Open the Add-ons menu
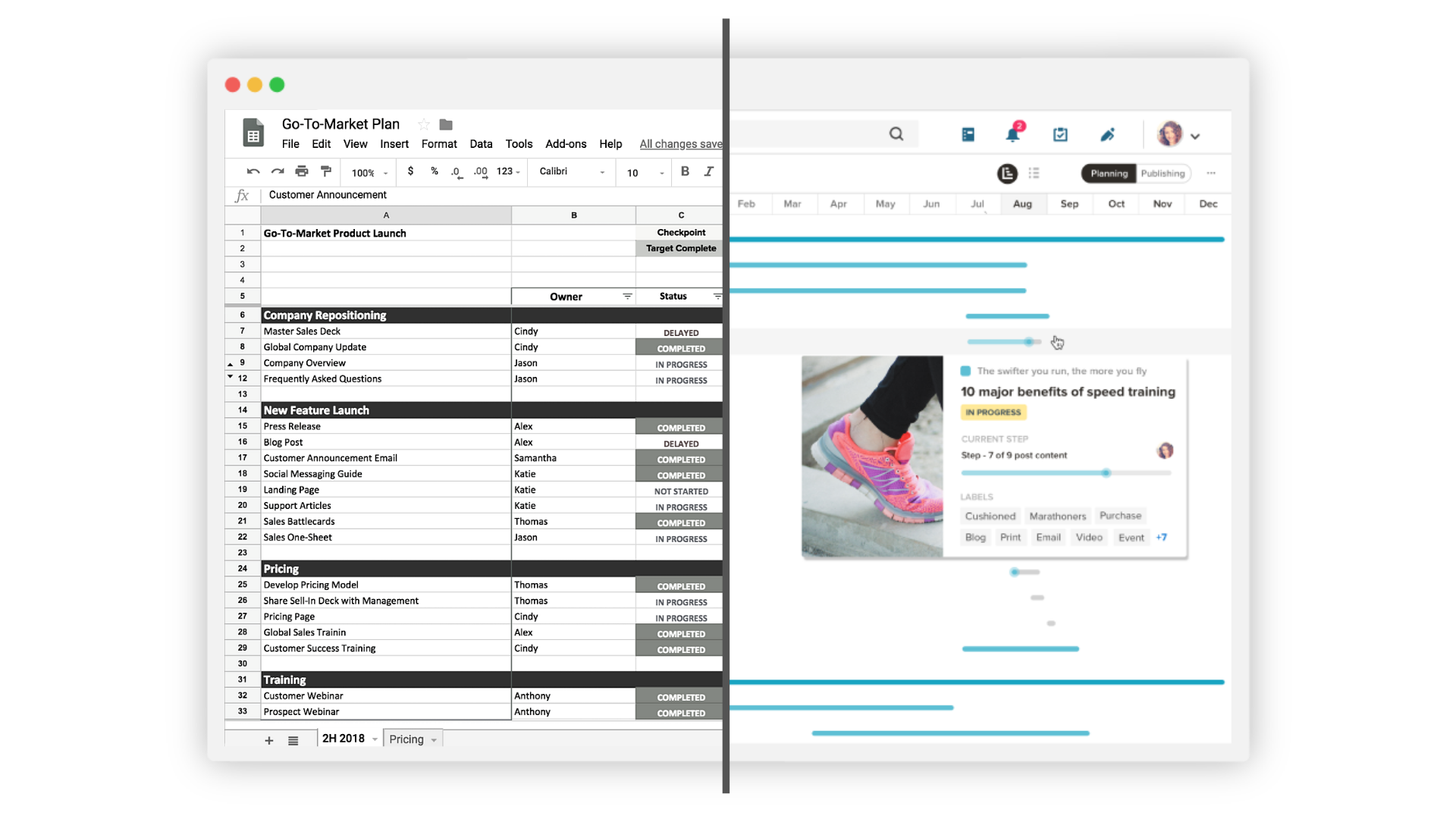1456x819 pixels. click(566, 144)
